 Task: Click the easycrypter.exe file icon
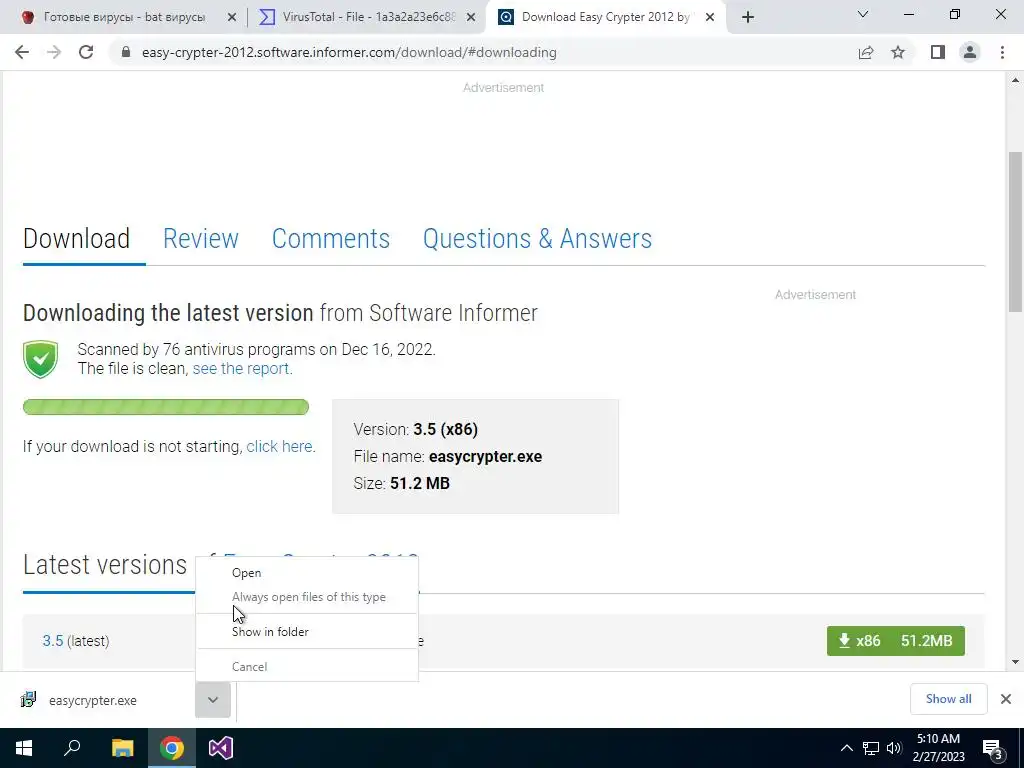coord(28,699)
